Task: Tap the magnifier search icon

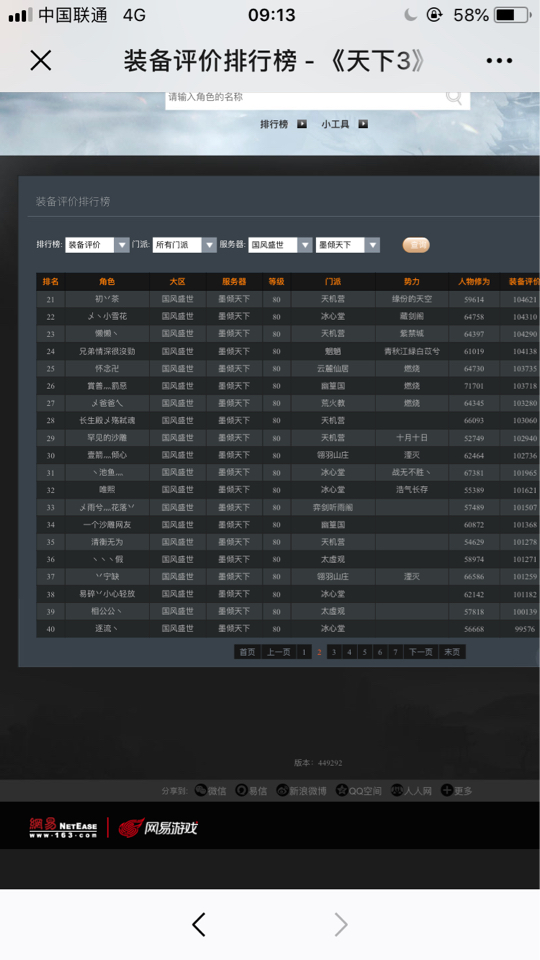Action: pos(454,97)
